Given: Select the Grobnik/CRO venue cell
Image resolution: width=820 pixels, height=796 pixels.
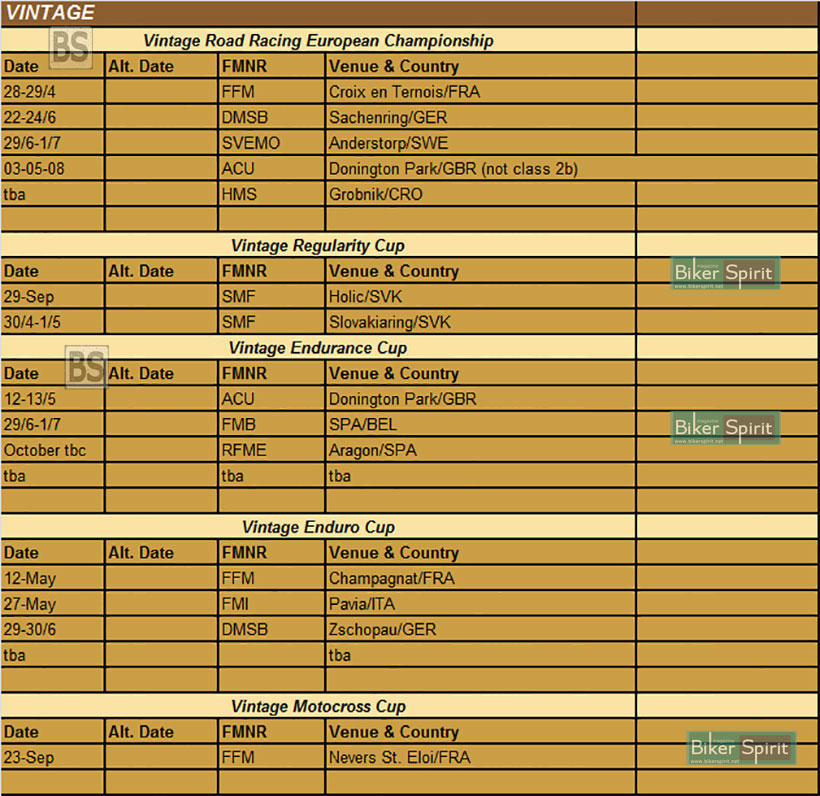Looking at the screenshot, I should tap(375, 194).
